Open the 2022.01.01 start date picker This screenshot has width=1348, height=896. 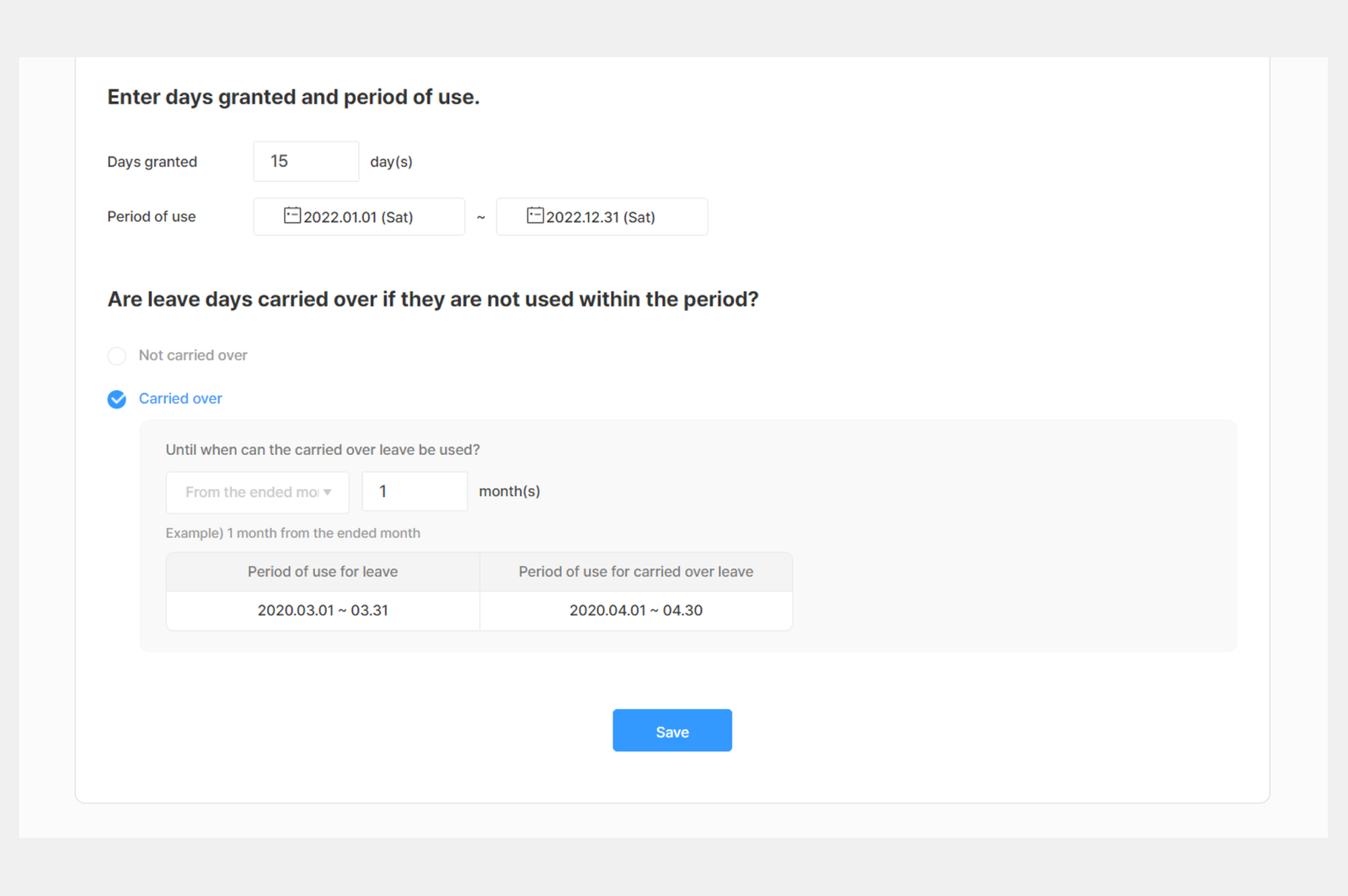click(359, 216)
